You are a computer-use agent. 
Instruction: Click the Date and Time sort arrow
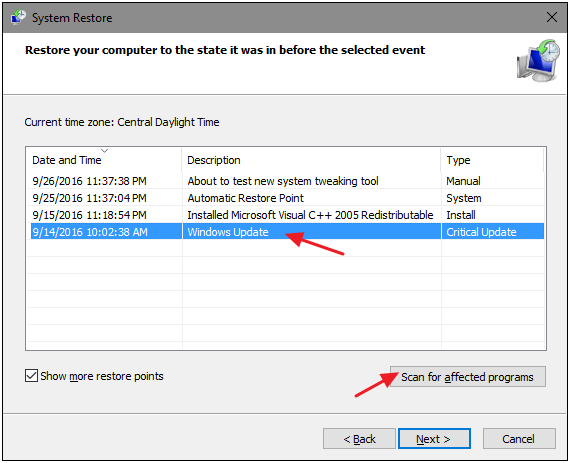click(105, 150)
